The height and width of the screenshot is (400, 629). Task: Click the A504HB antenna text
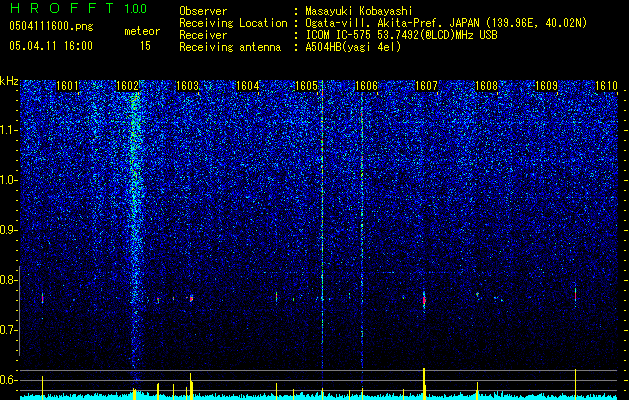pos(353,47)
